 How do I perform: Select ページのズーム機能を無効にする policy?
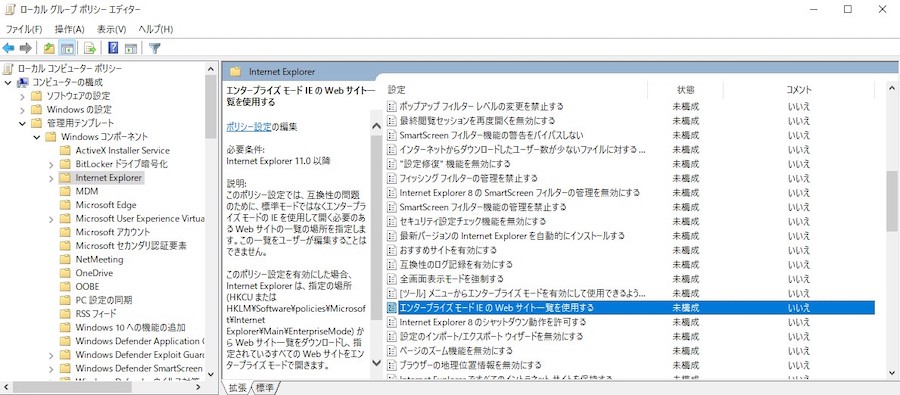click(456, 351)
